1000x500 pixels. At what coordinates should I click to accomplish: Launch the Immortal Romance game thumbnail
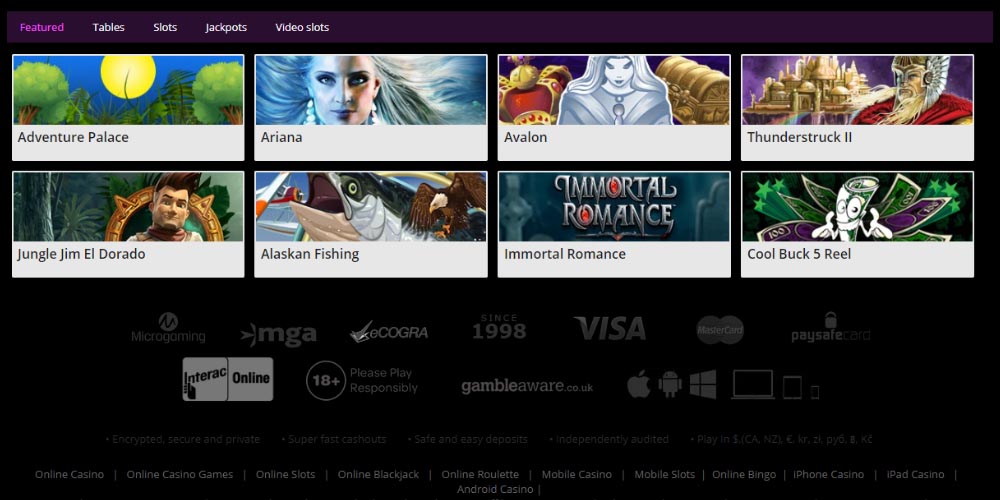point(615,207)
